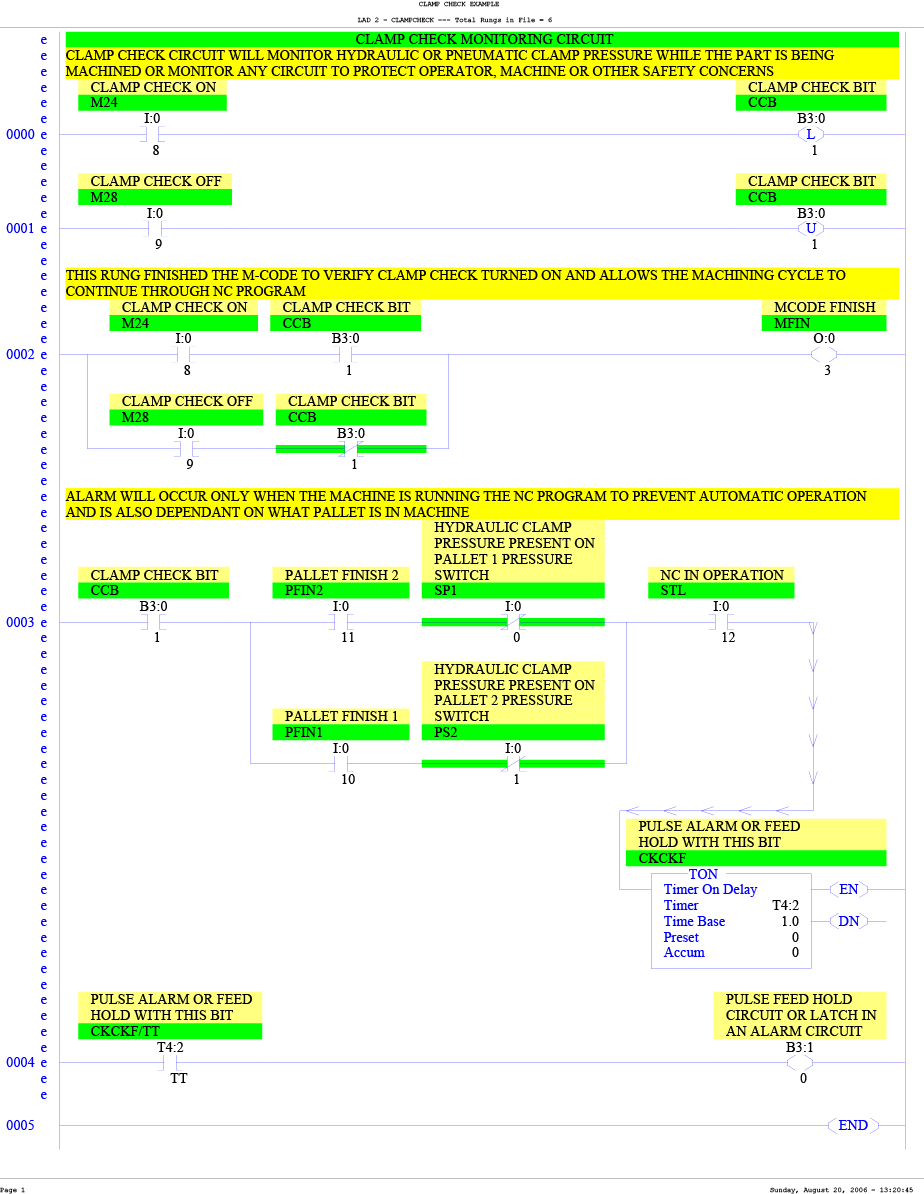Click the B3:0/1 contact on rung 0003
The image size is (924, 1194).
click(x=154, y=622)
